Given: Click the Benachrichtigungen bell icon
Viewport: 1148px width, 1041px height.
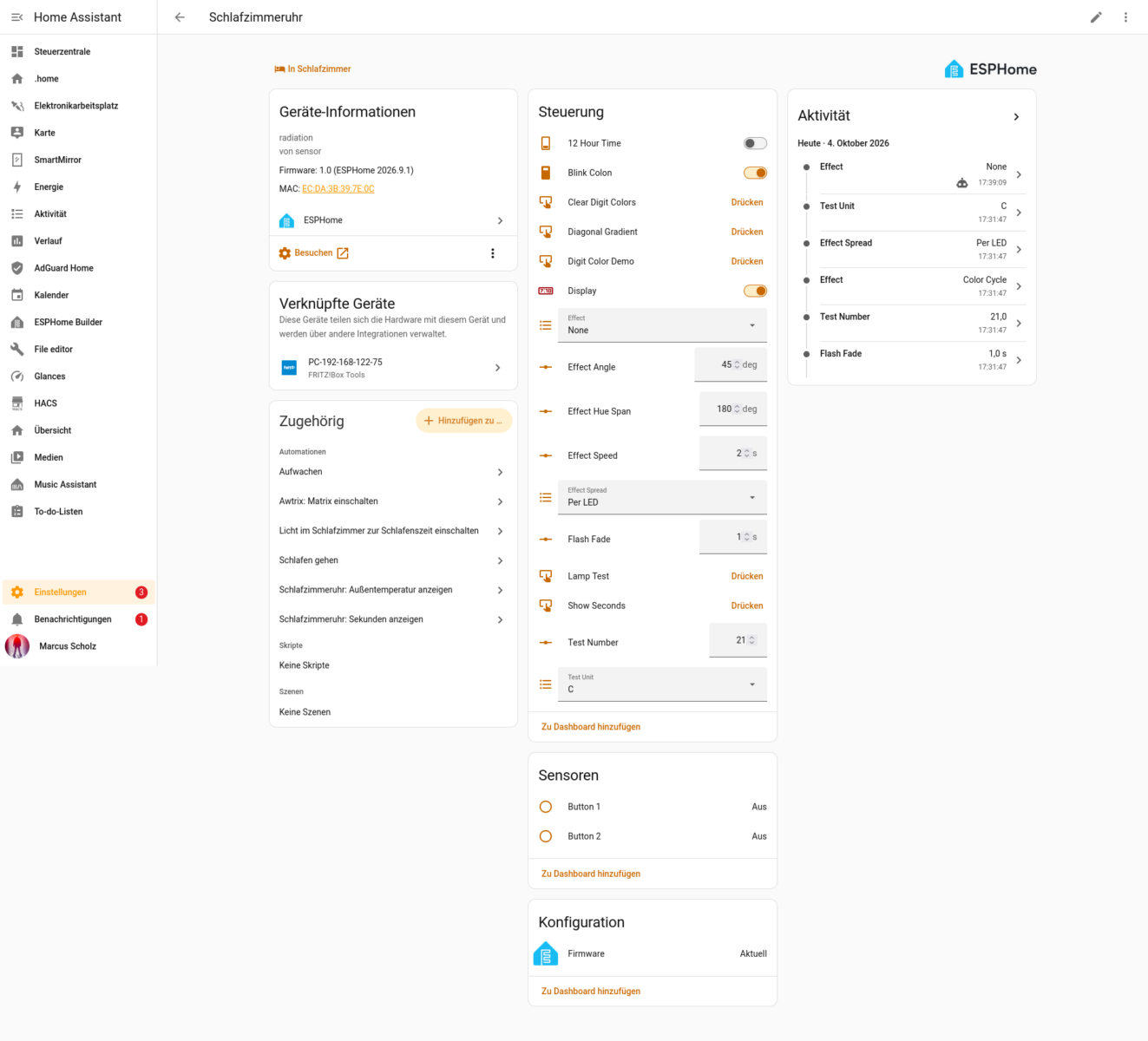Looking at the screenshot, I should coord(17,619).
